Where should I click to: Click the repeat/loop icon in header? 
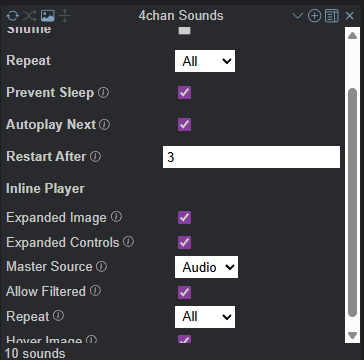pyautogui.click(x=13, y=16)
